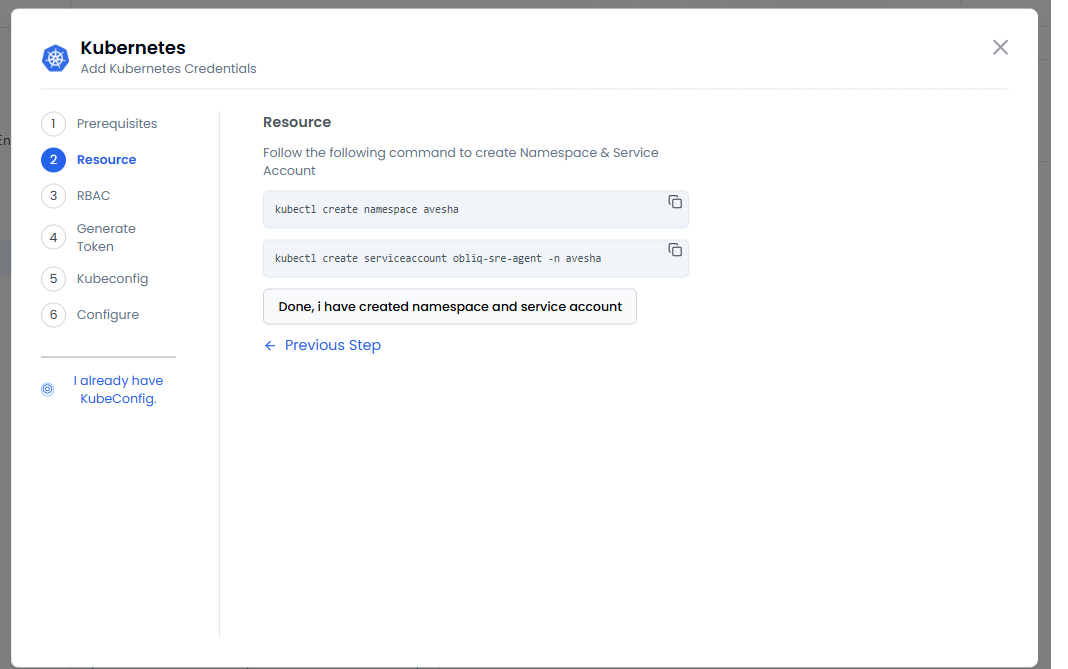Go to the Prerequisites step label
The image size is (1068, 669).
pos(117,124)
